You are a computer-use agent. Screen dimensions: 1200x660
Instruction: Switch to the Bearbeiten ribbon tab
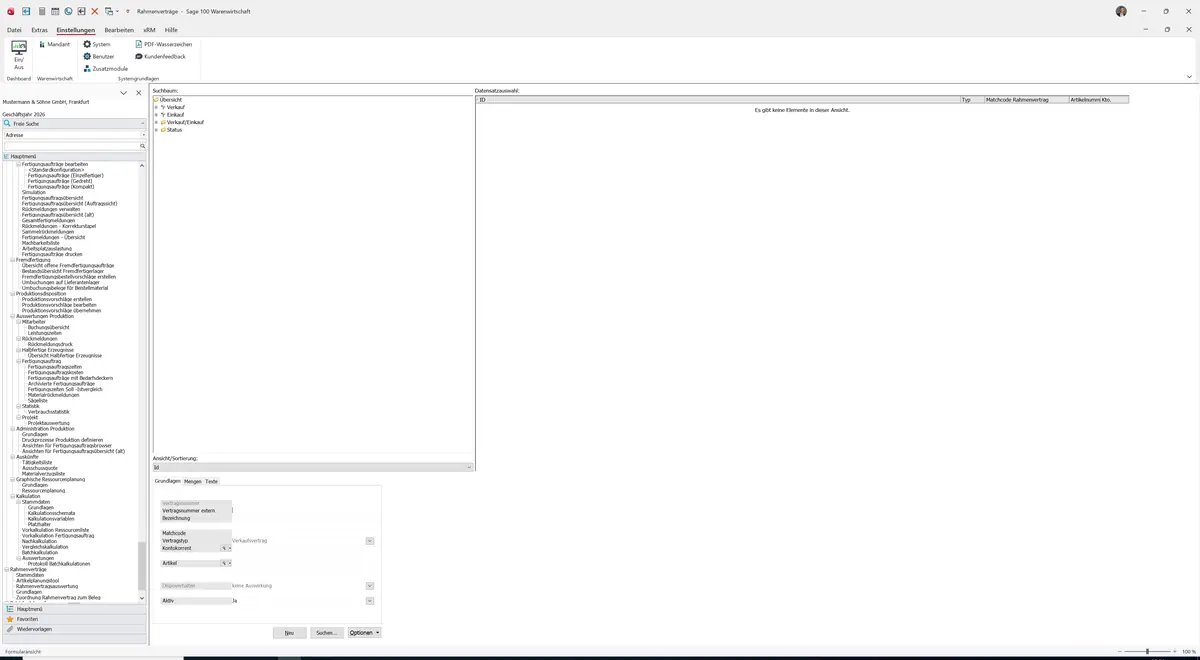119,30
